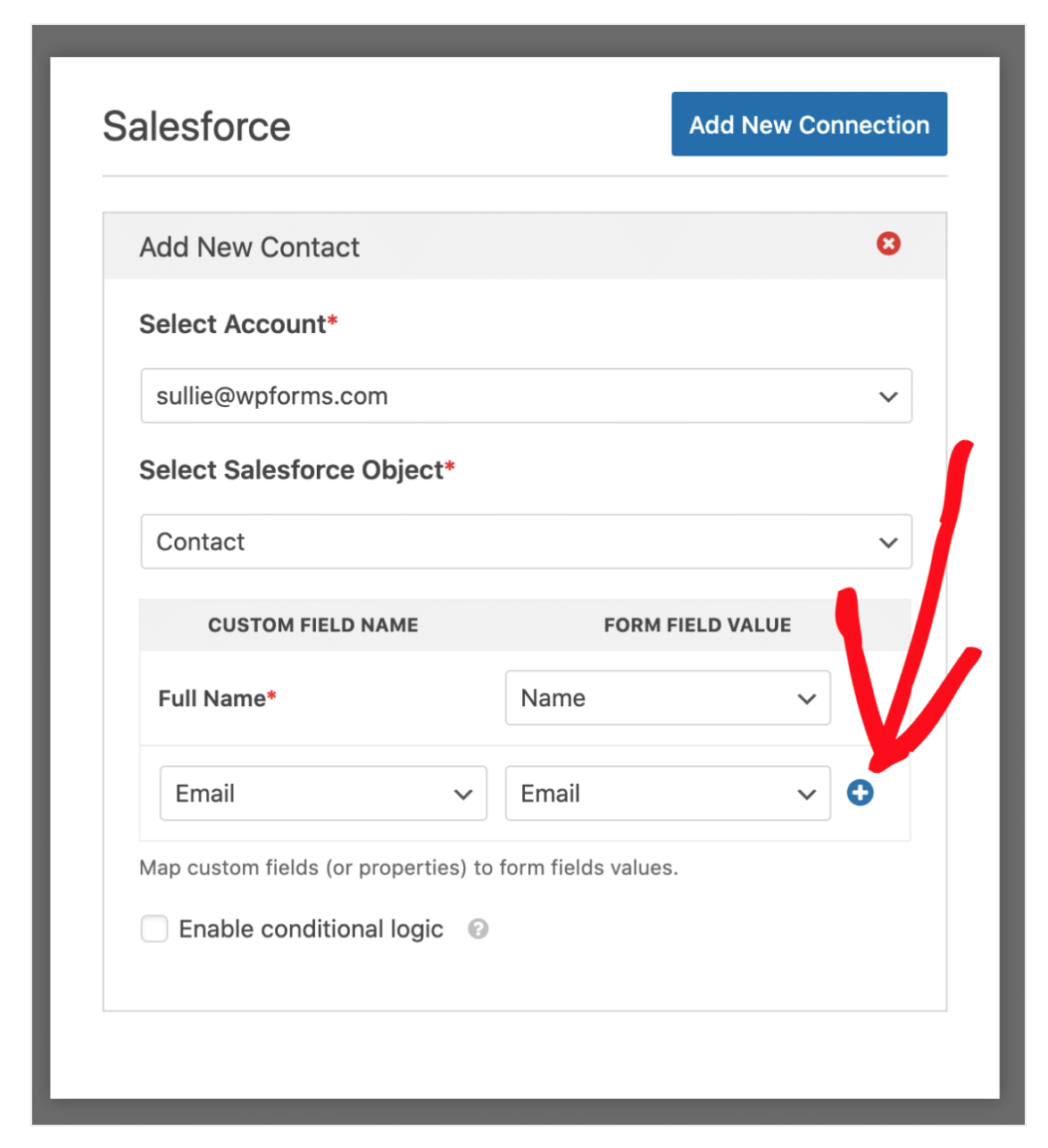Delete the Add New Contact connection
The width and height of the screenshot is (1048, 1148).
[888, 244]
